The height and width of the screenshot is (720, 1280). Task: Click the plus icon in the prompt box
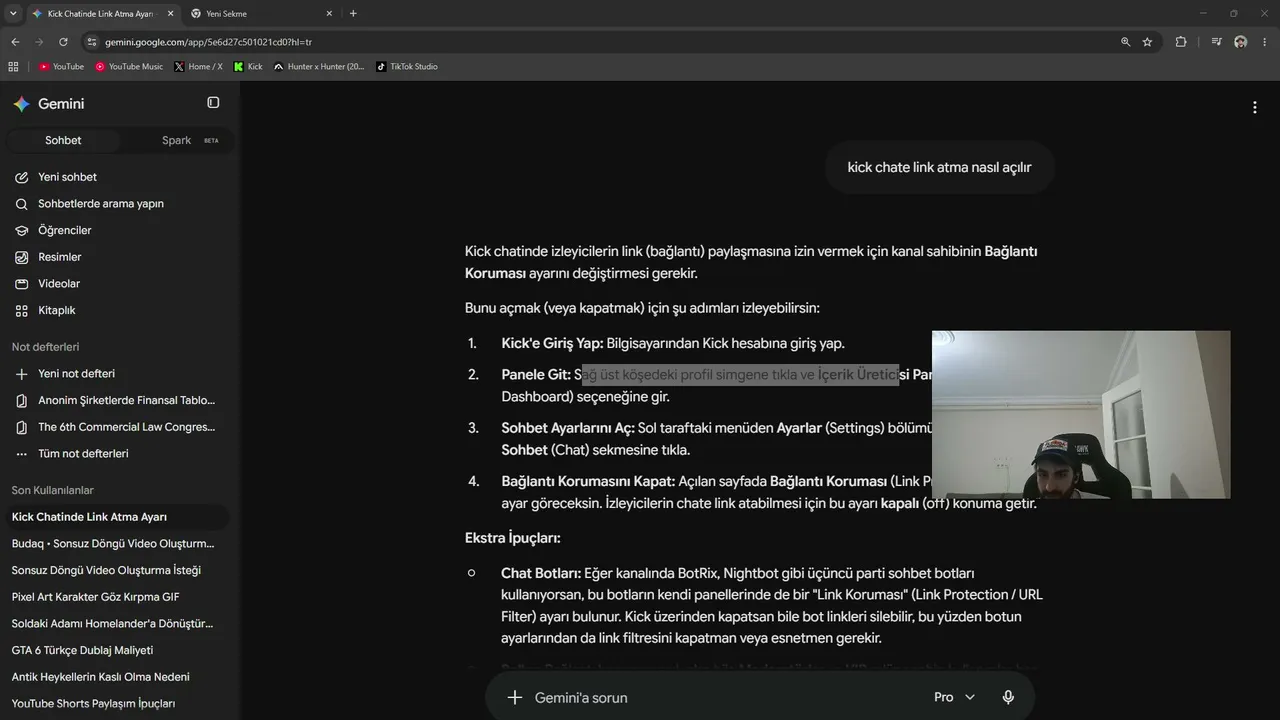point(515,698)
